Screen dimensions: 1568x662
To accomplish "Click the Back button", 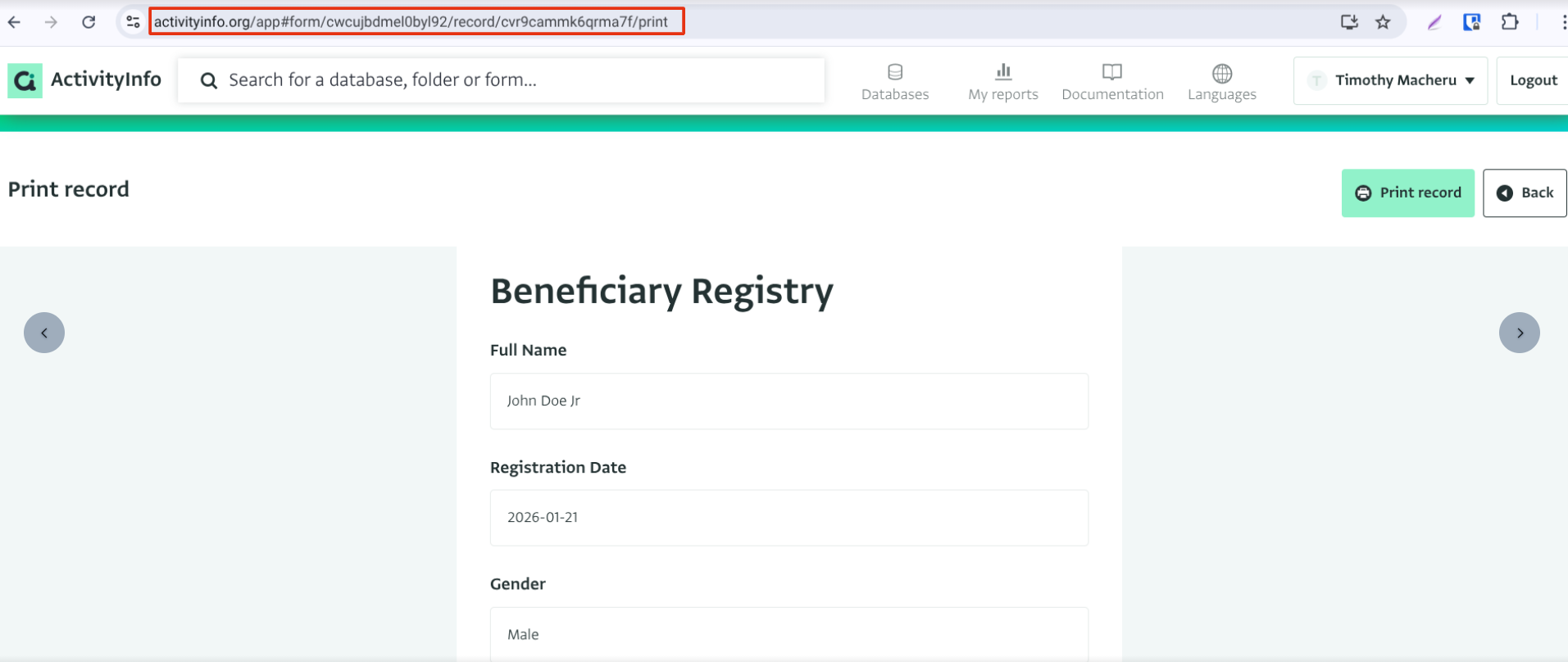I will [x=1525, y=193].
